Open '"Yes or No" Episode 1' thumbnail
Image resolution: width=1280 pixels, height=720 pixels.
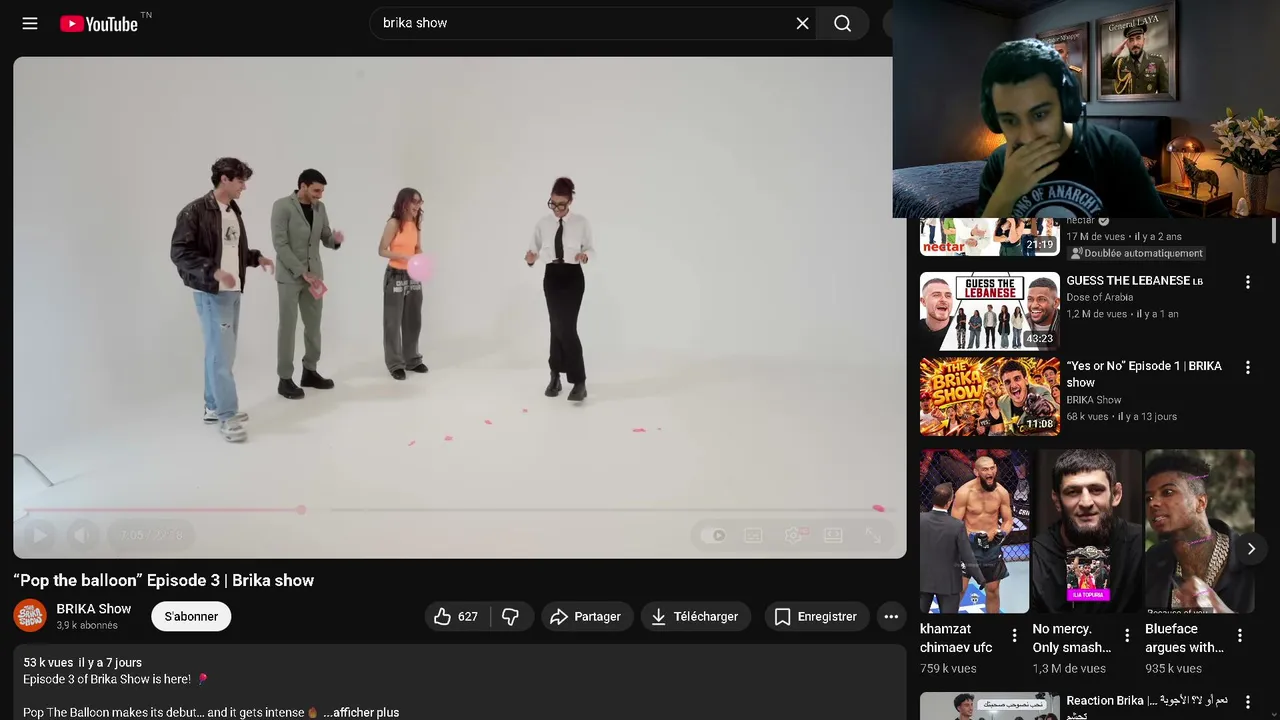coord(990,397)
